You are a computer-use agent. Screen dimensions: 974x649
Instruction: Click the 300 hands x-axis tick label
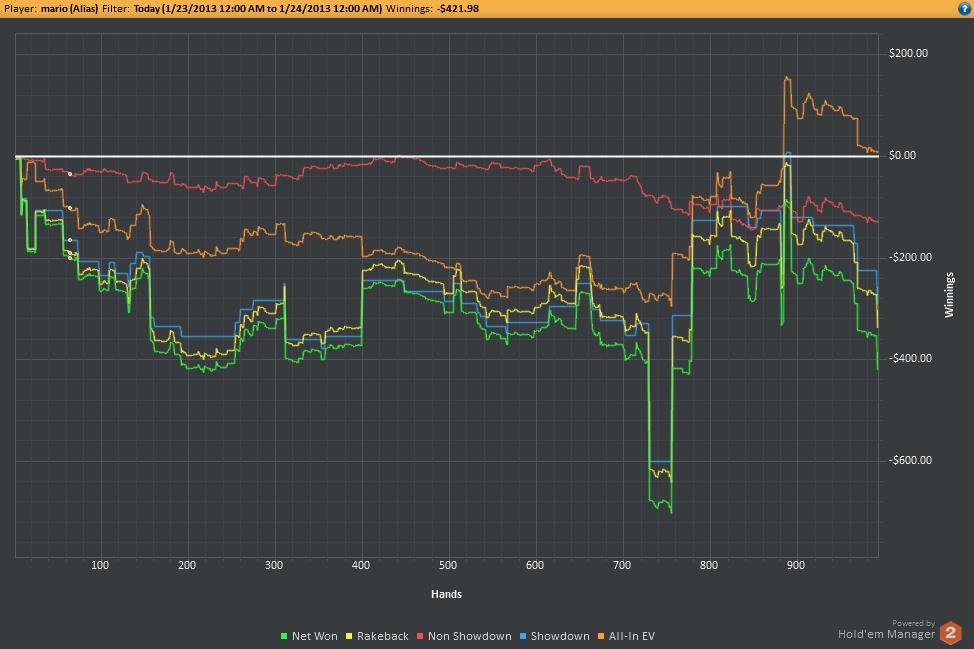274,565
